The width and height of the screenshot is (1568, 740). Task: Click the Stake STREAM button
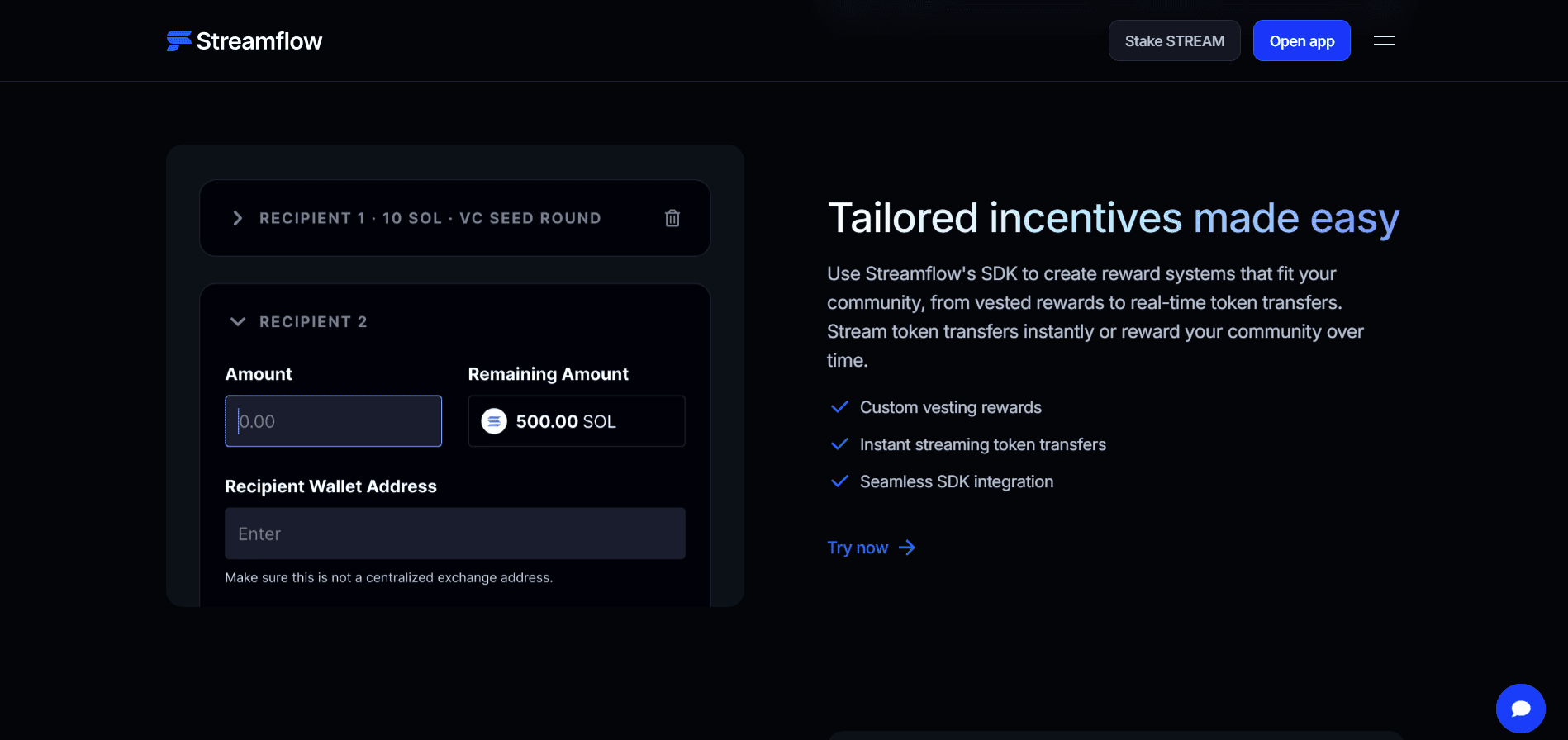tap(1174, 40)
